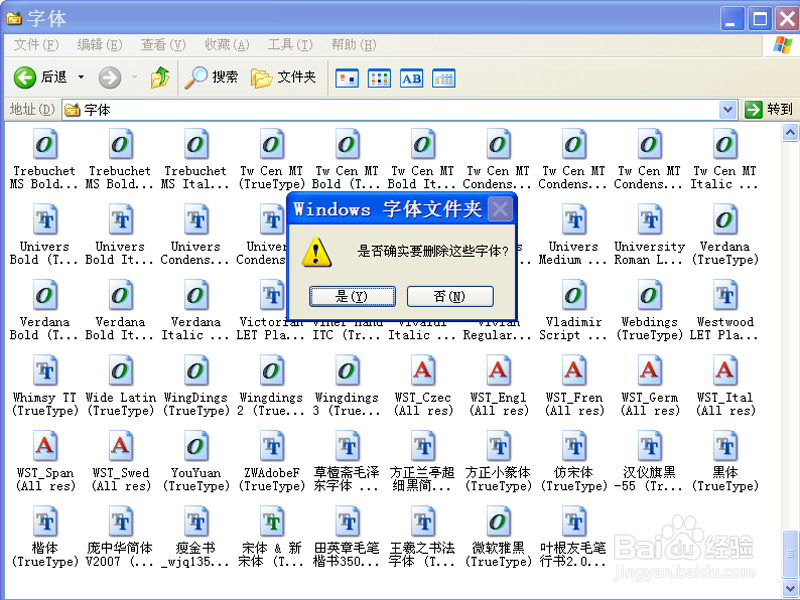Select the 叶根友毛笔行书 font icon
The height and width of the screenshot is (600, 800).
pos(574,522)
